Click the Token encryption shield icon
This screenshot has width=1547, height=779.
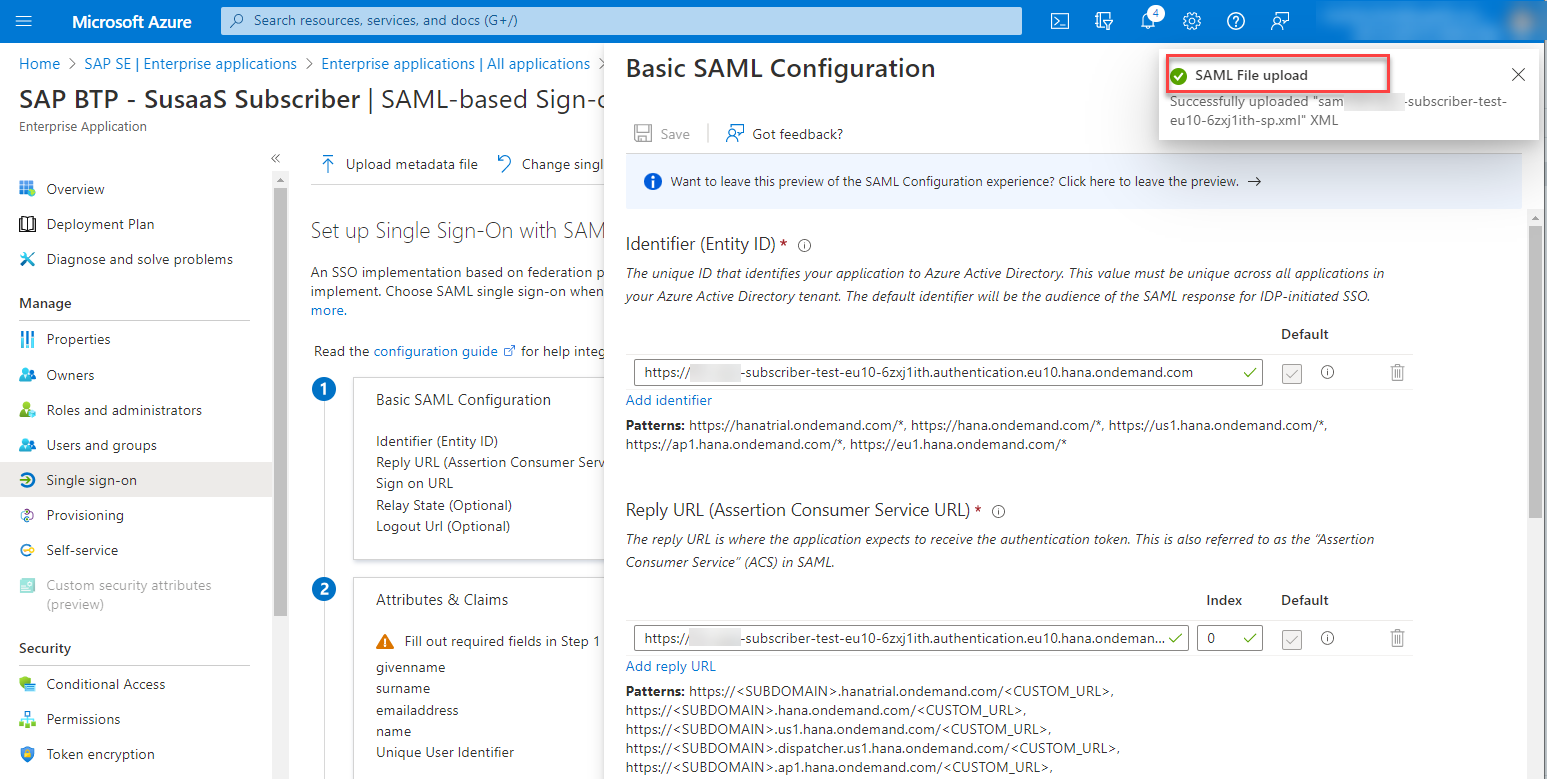click(x=27, y=754)
